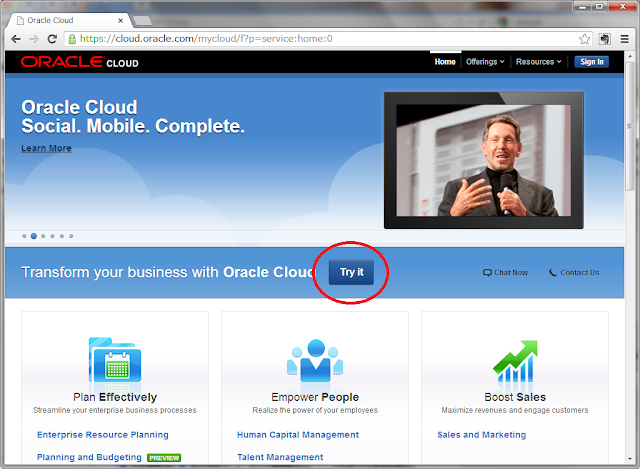Screen dimensions: 640x469
Task: Select the active second carousel dot
Action: point(34,236)
